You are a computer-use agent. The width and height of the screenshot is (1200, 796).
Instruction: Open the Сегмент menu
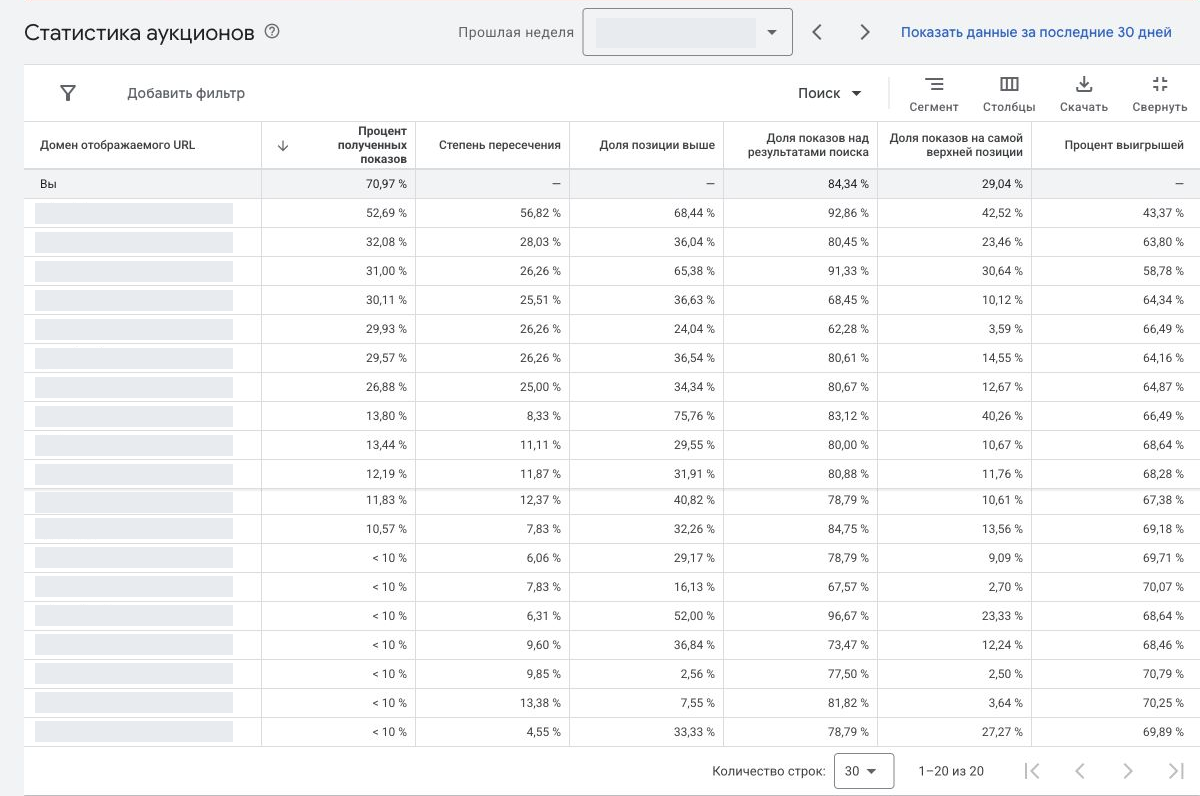coord(934,94)
